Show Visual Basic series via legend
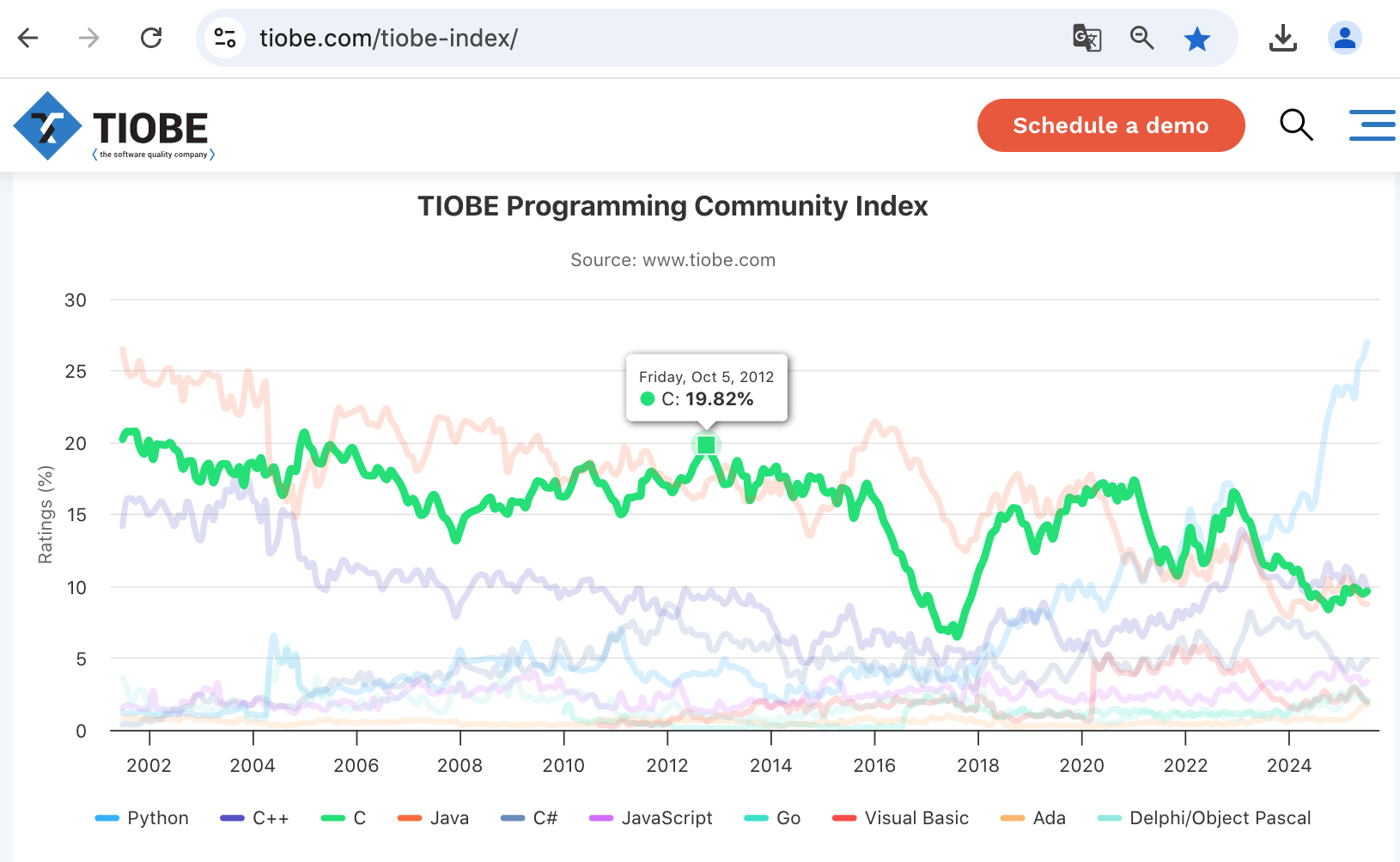 coord(901,818)
